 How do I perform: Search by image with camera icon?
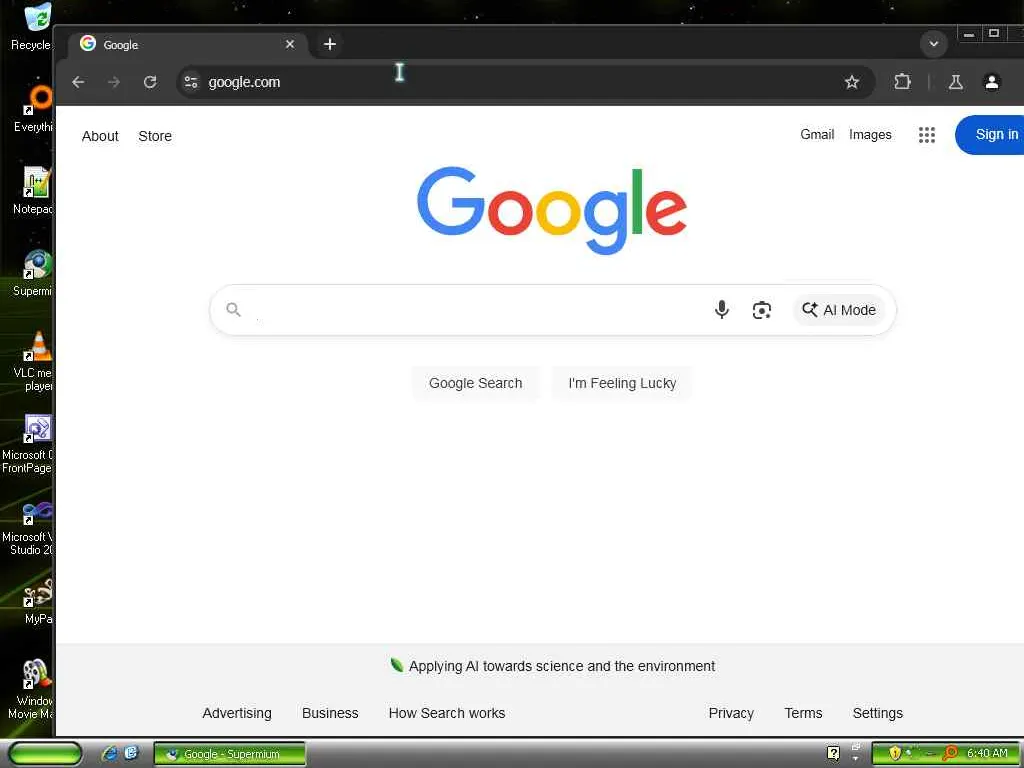[x=761, y=310]
